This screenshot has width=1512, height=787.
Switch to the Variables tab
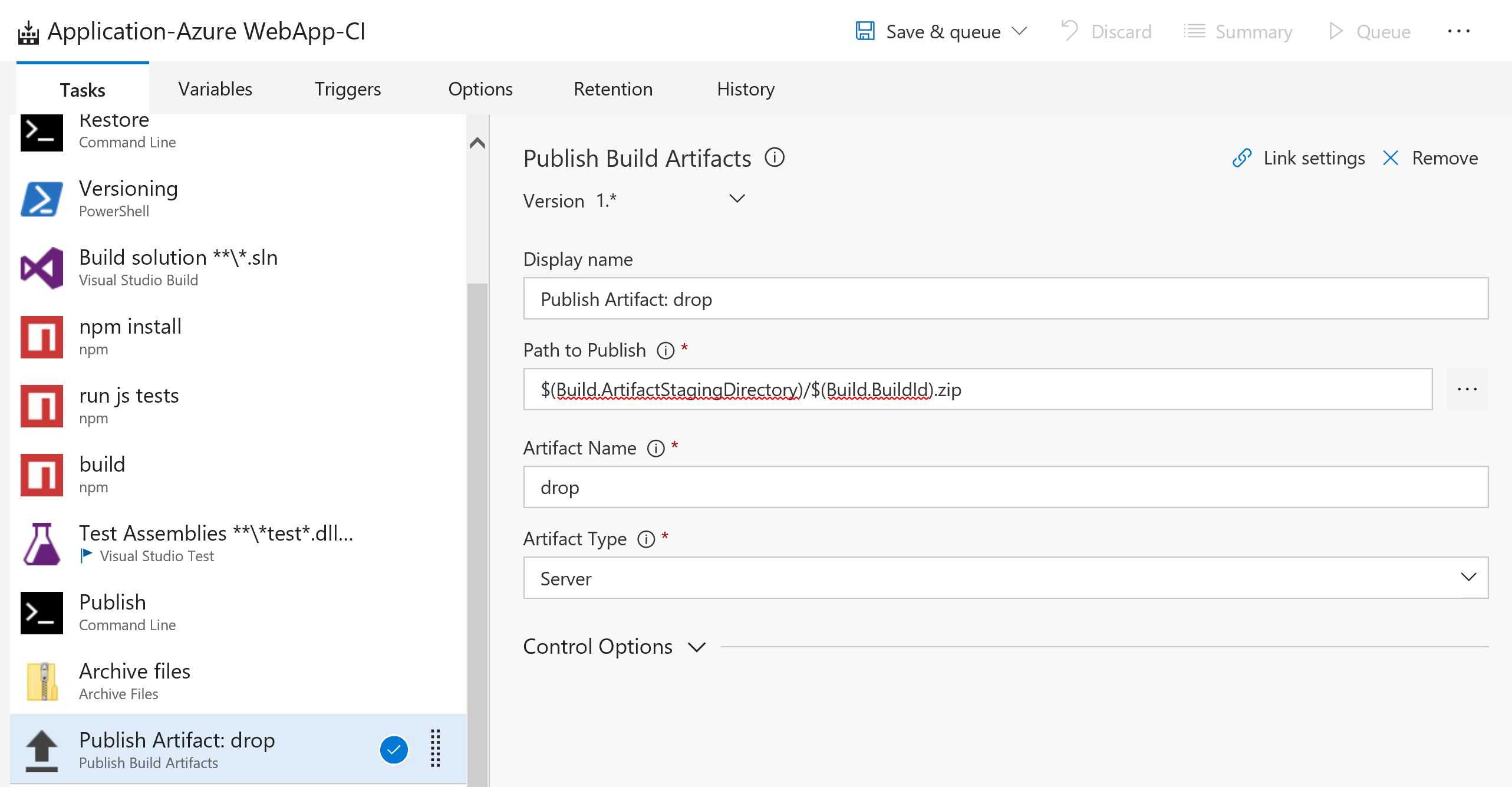coord(215,89)
